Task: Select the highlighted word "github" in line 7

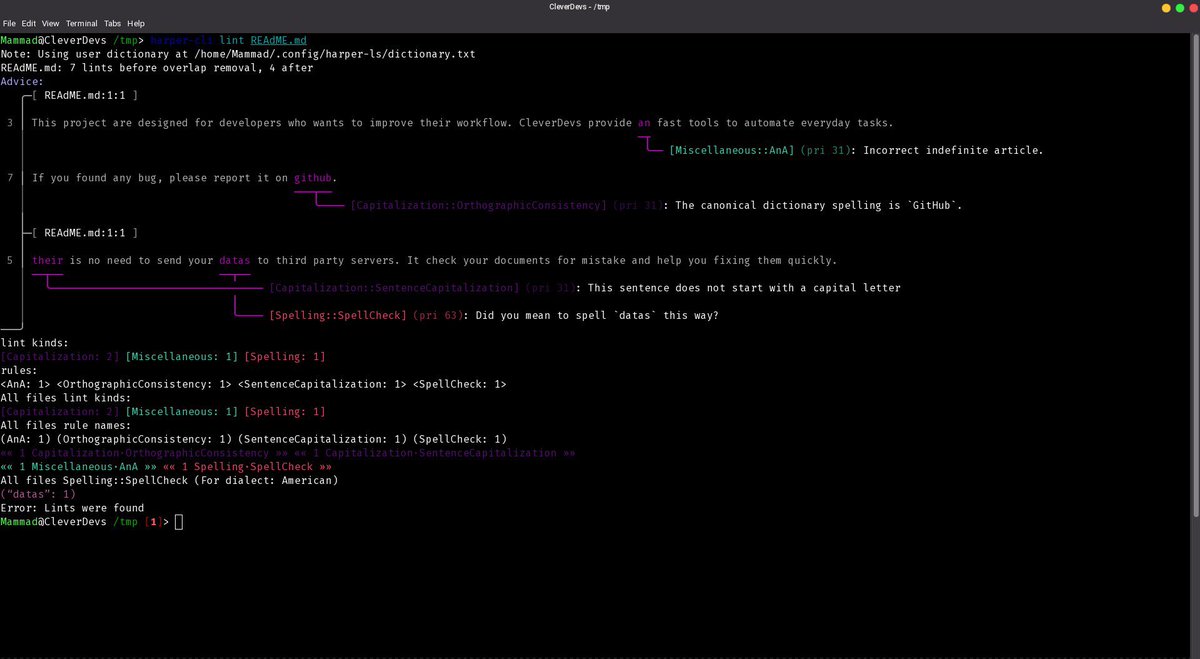Action: coord(313,178)
